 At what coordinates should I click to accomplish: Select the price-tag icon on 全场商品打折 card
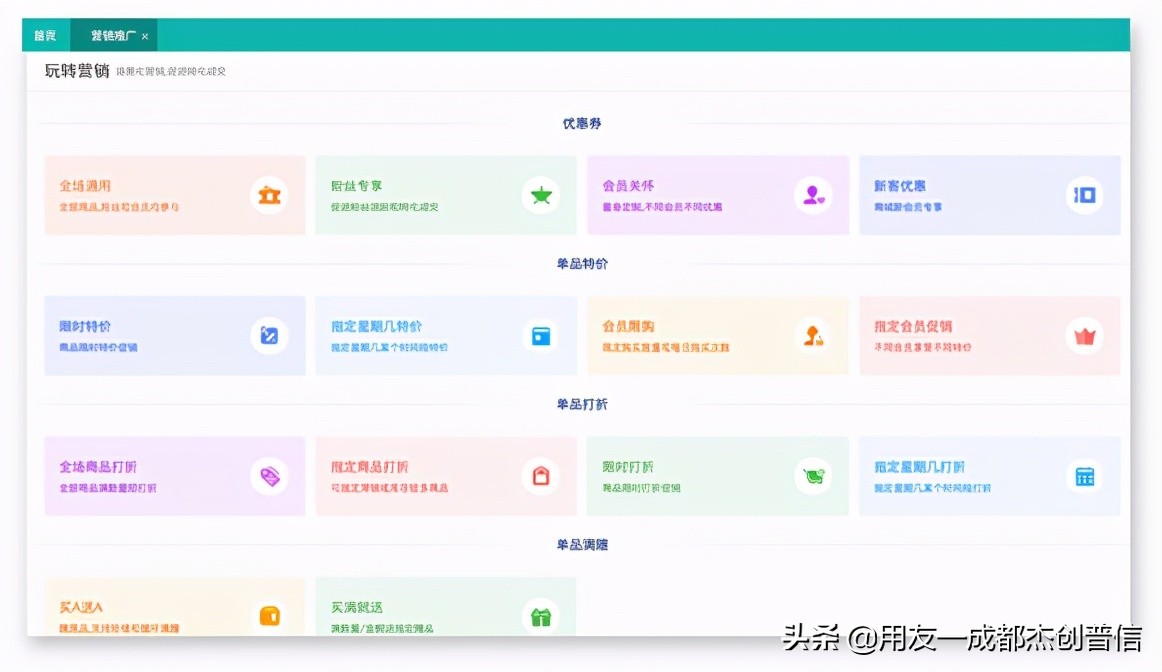click(269, 477)
